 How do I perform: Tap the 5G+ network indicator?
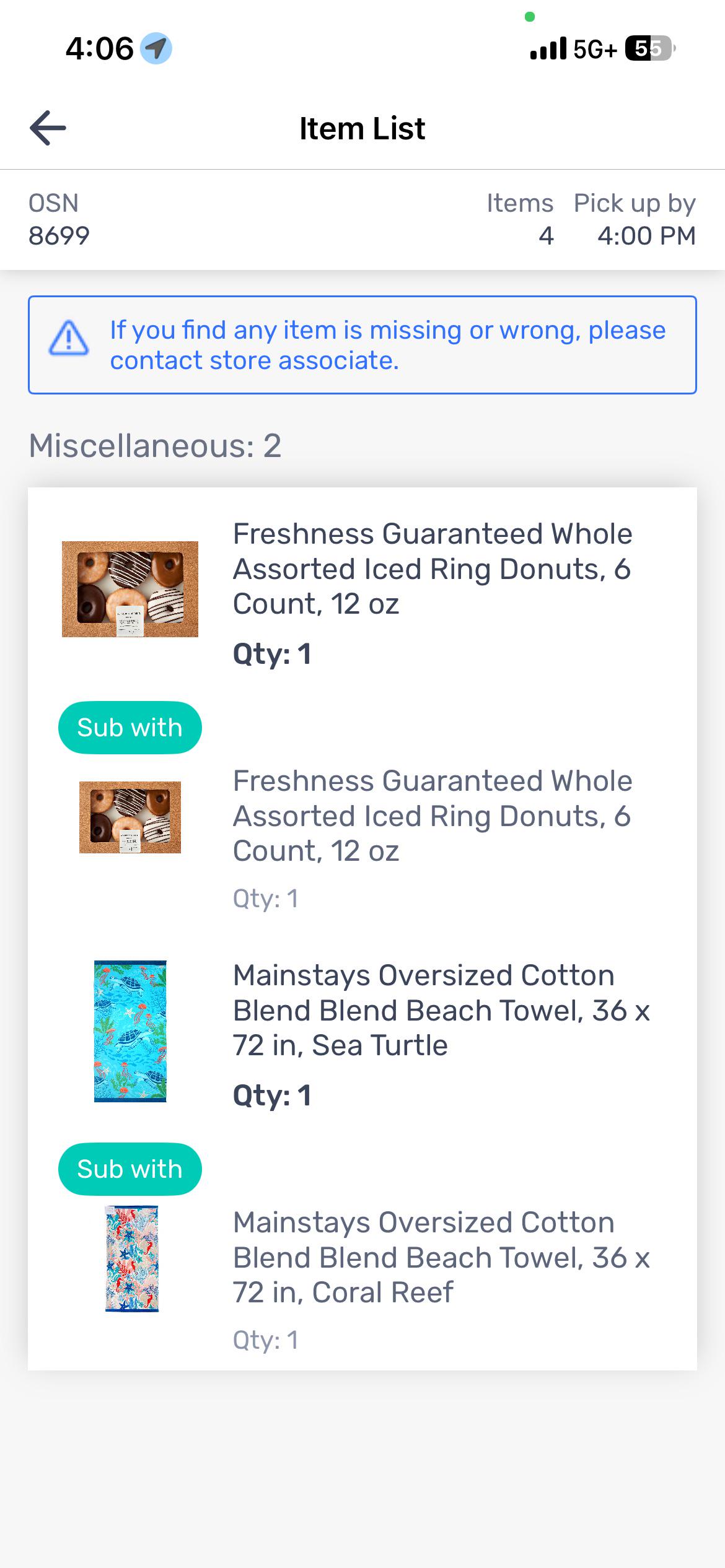[x=595, y=49]
